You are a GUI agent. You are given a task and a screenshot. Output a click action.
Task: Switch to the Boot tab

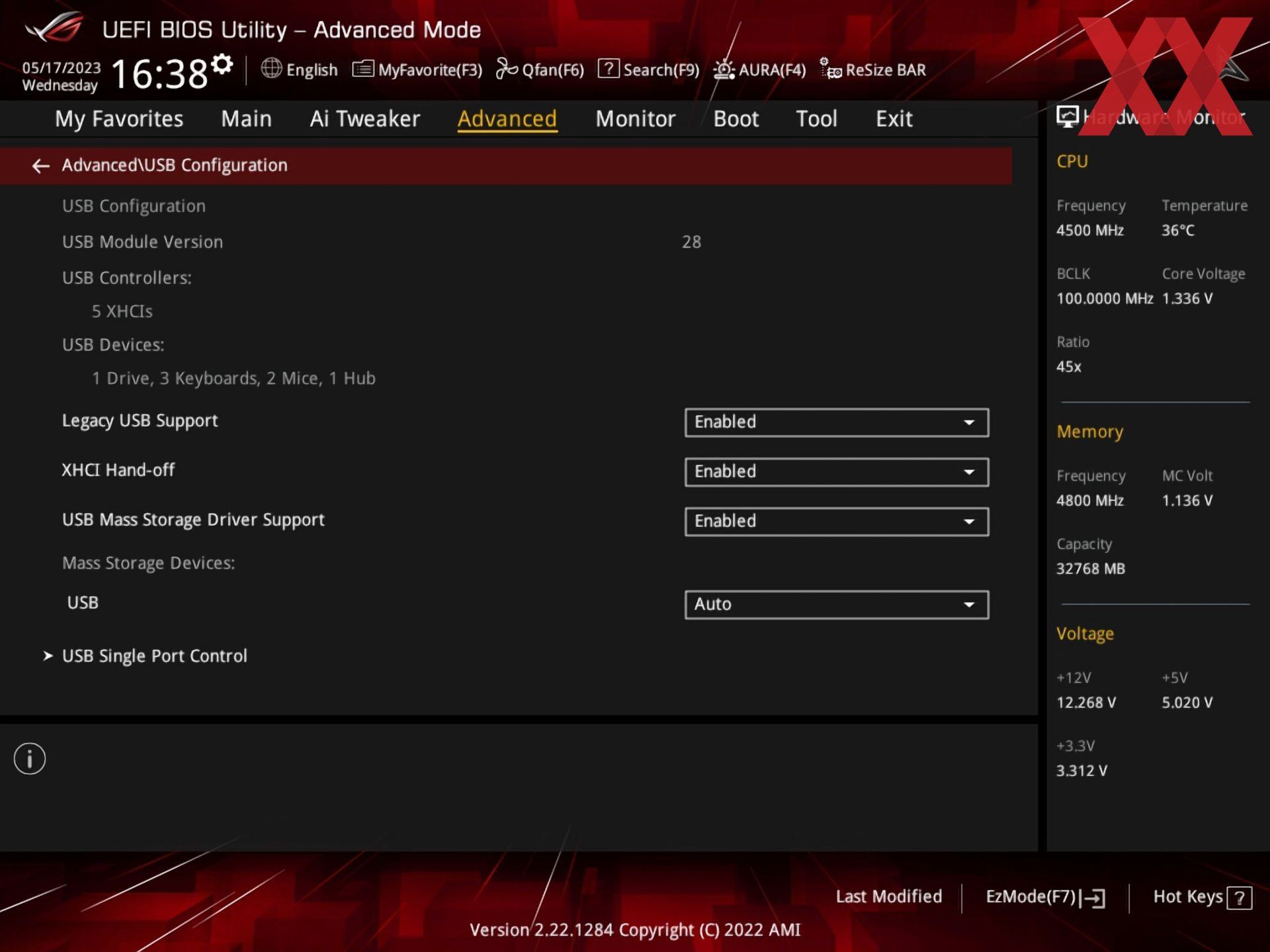pos(736,119)
